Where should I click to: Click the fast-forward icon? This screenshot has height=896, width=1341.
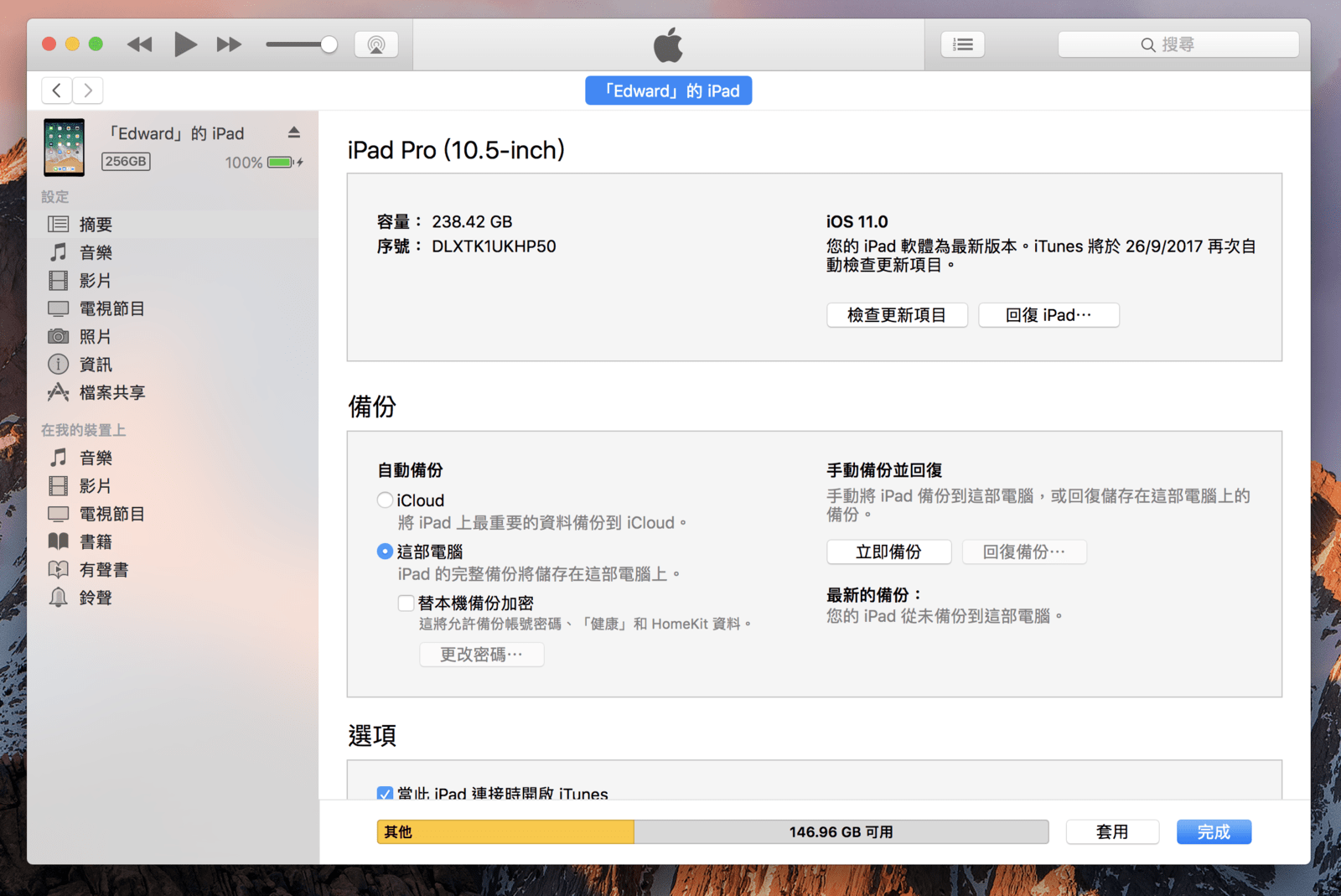(229, 44)
